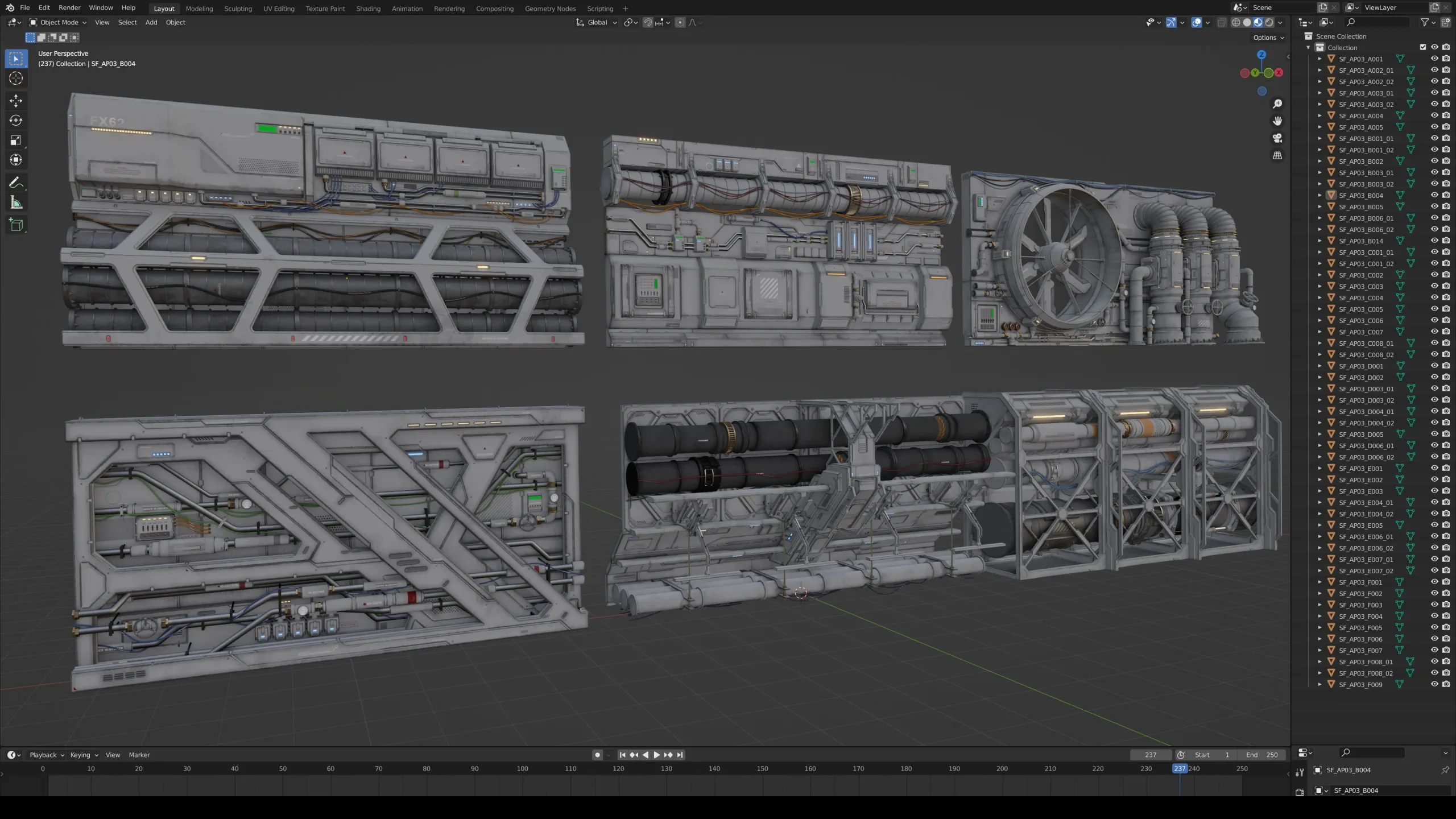Open the Global transform orientation dropdown
The image size is (1456, 819).
[597, 22]
